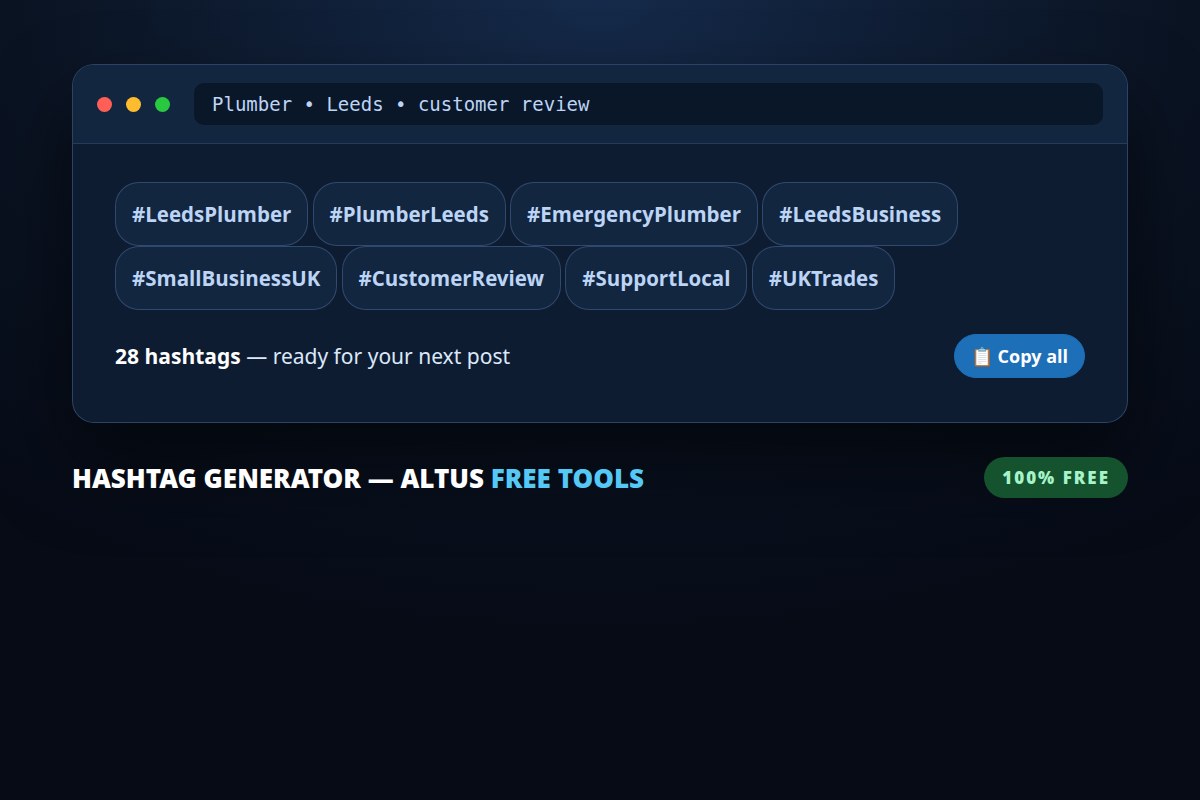Click the yellow window dot
Viewport: 1200px width, 800px height.
click(x=133, y=104)
